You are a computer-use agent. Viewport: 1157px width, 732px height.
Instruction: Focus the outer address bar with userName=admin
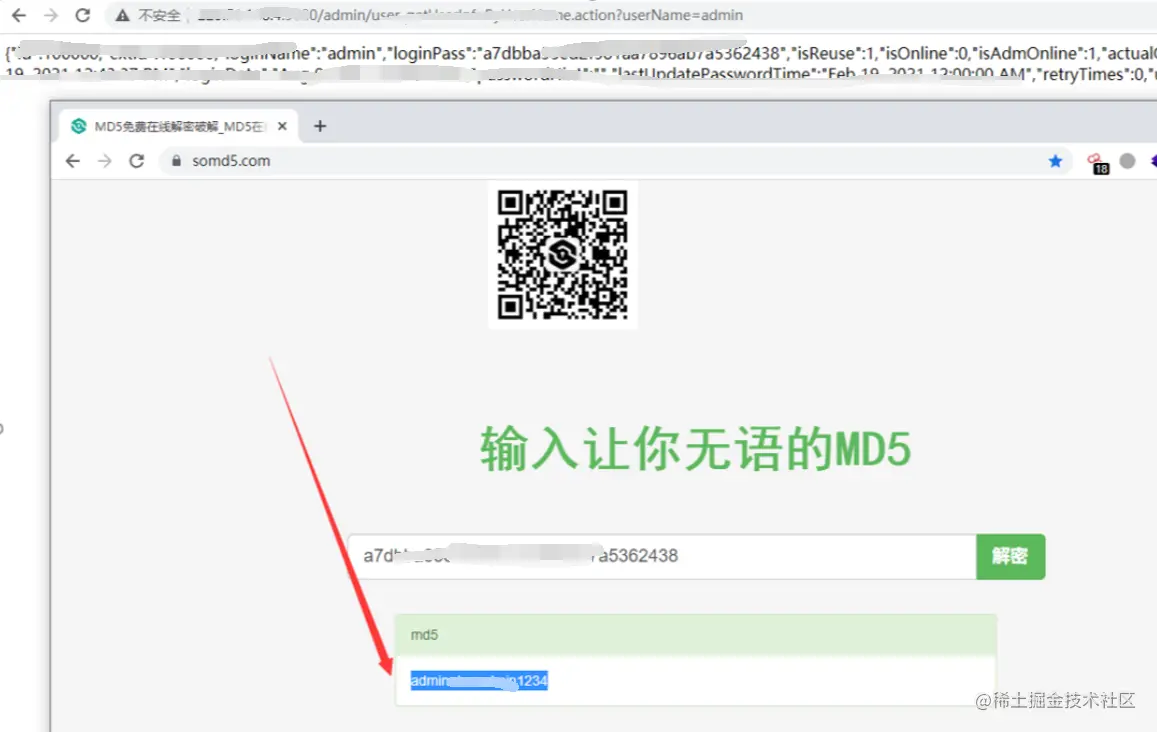pos(631,15)
